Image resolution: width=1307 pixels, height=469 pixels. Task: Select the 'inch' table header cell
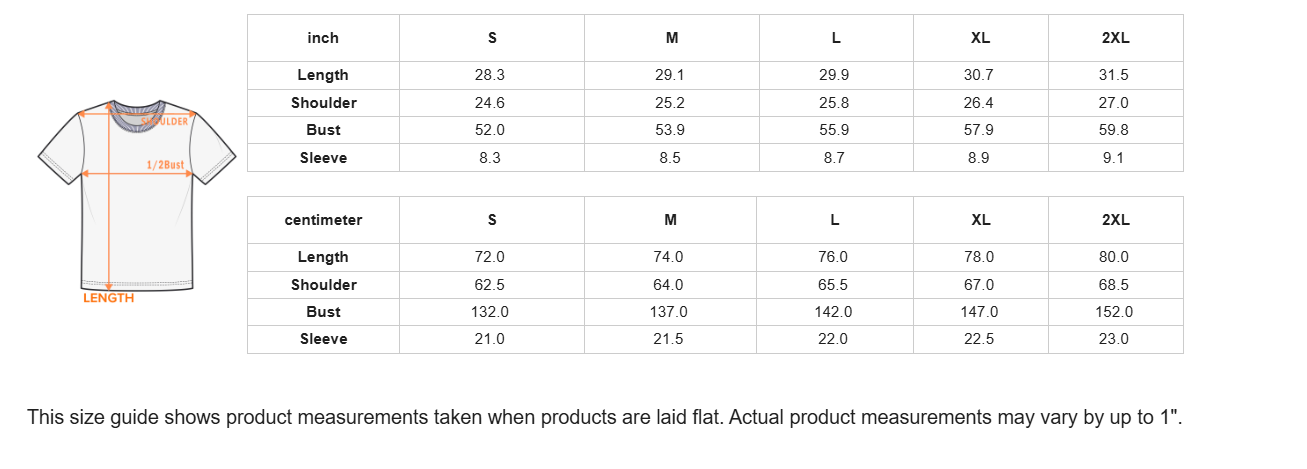(x=323, y=38)
